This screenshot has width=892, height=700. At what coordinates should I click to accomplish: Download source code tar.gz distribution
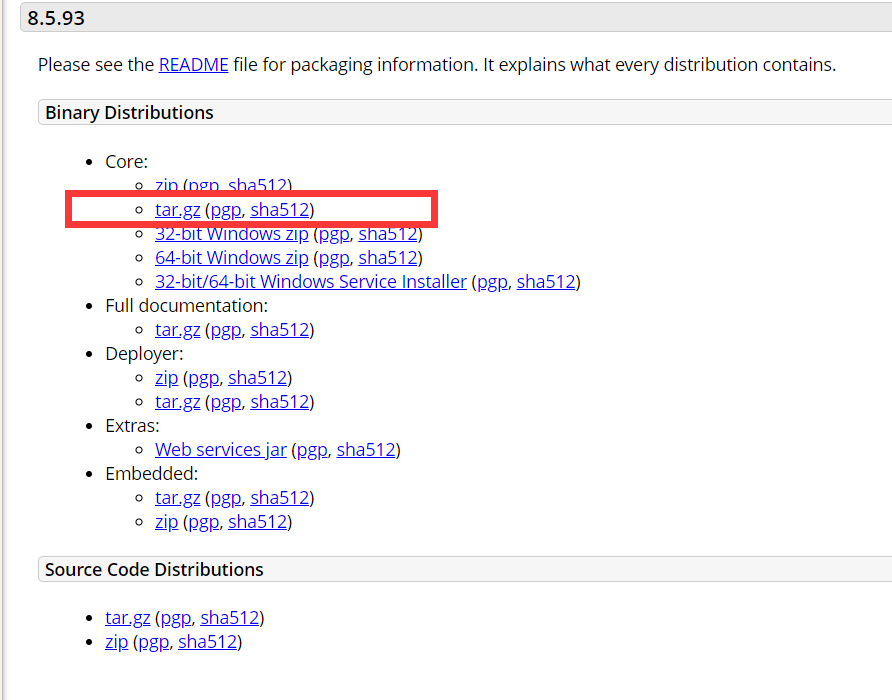(x=128, y=618)
